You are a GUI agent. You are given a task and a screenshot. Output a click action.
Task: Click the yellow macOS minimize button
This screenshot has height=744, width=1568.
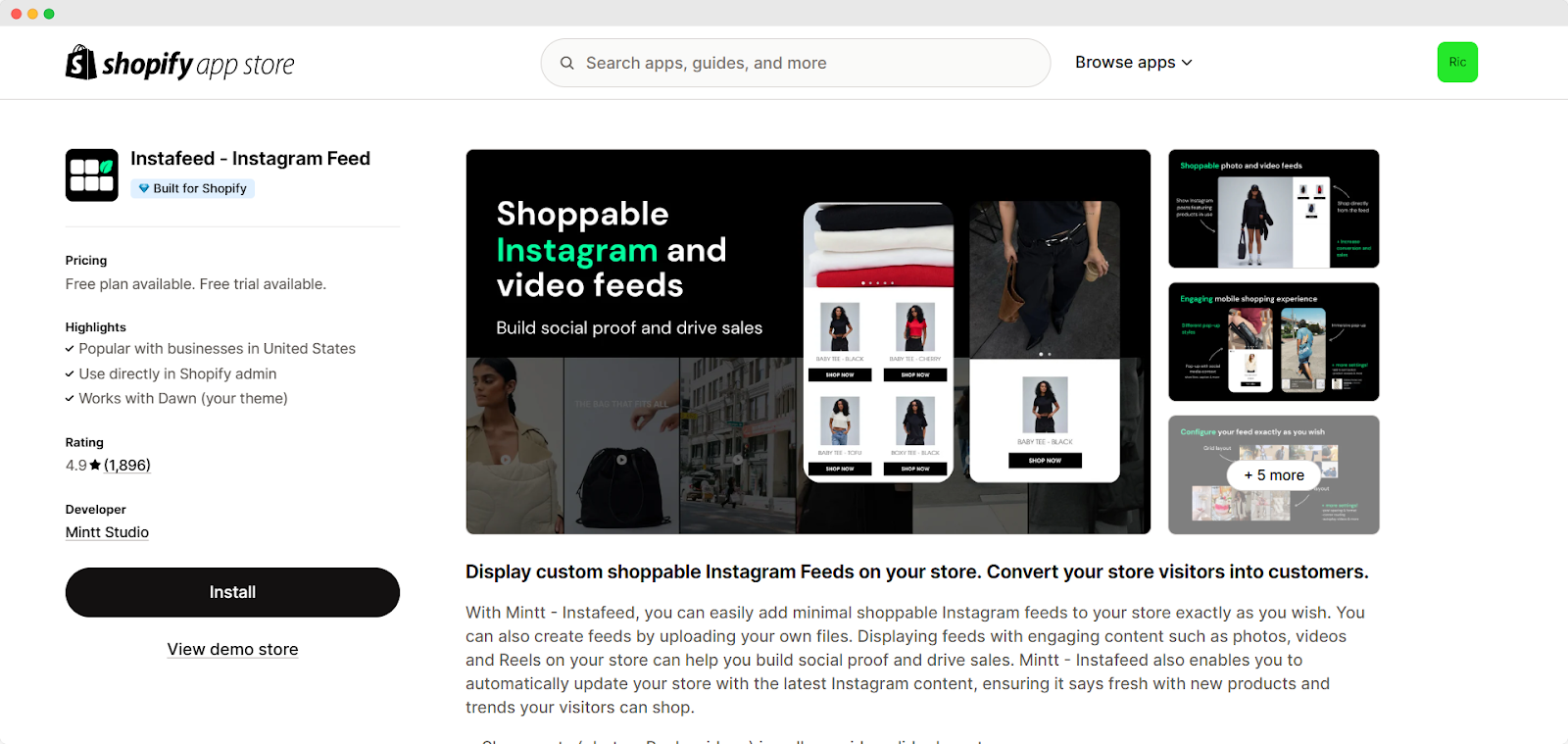(32, 14)
